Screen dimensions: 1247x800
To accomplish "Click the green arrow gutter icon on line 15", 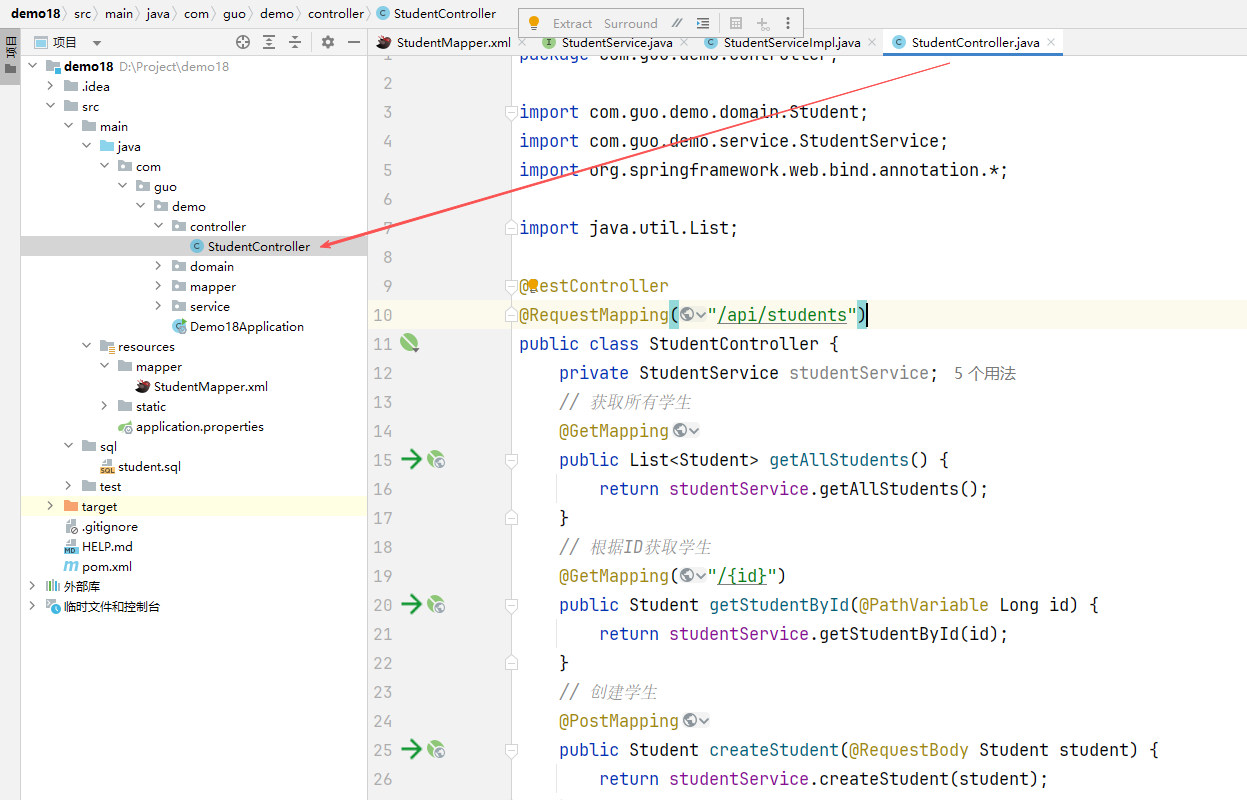I will tap(411, 460).
